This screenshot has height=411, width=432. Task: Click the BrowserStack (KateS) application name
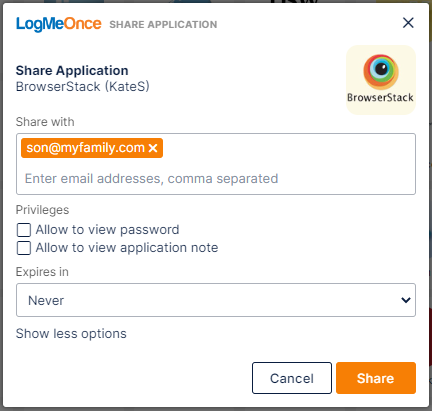click(x=83, y=87)
